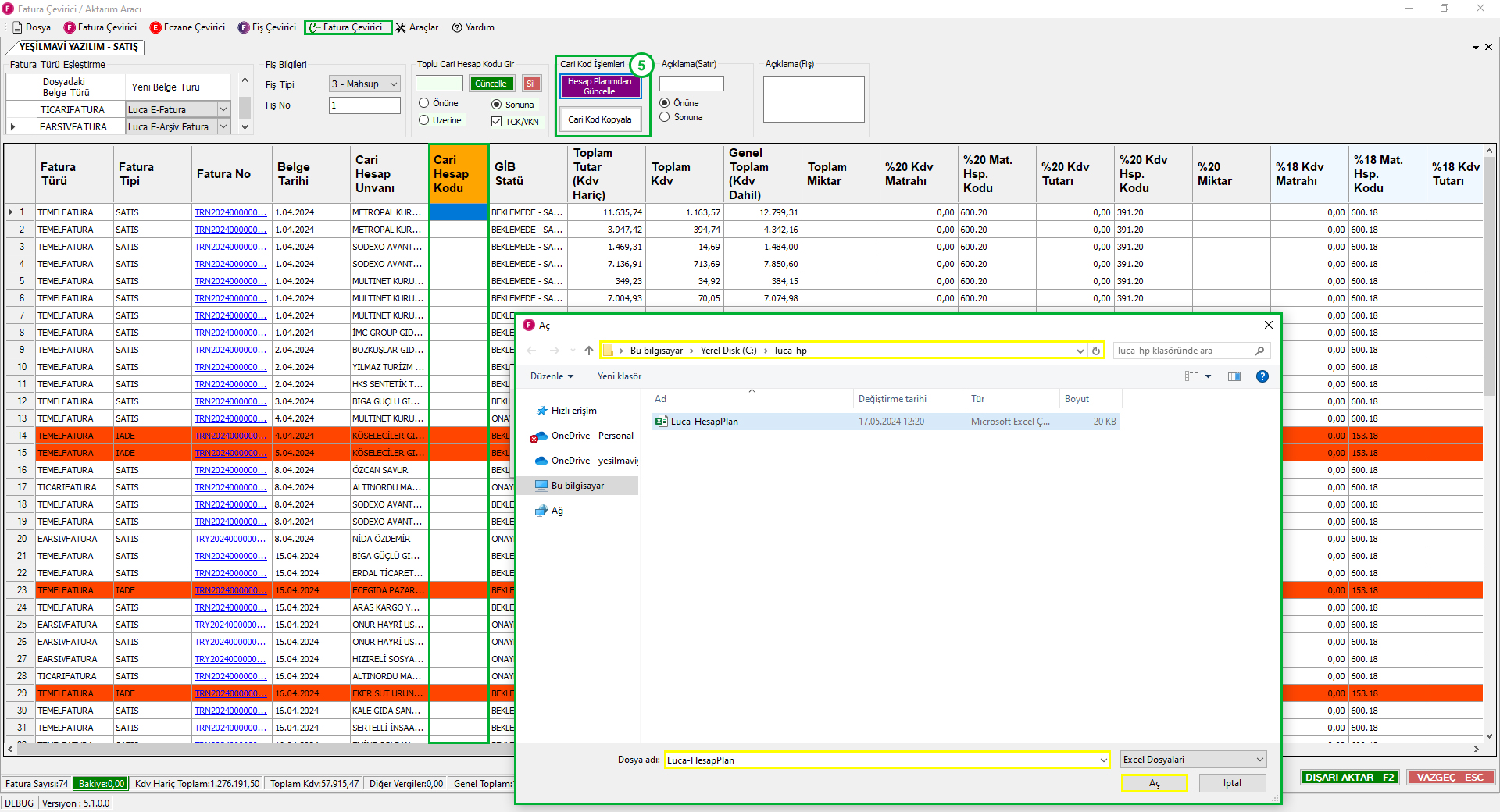Open OneDrive - Personal location

pyautogui.click(x=591, y=436)
